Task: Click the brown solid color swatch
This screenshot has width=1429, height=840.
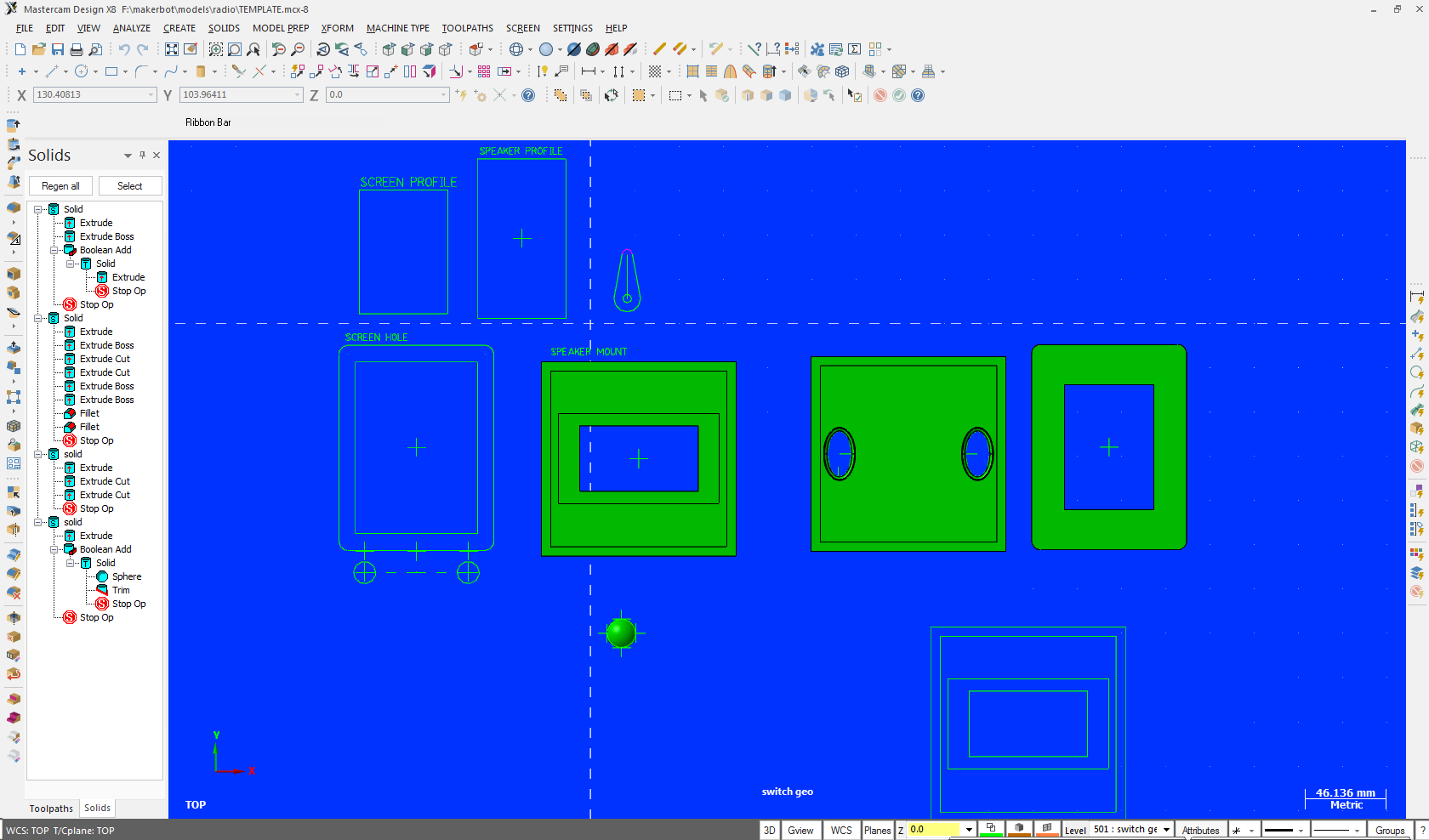Action: point(1019,829)
